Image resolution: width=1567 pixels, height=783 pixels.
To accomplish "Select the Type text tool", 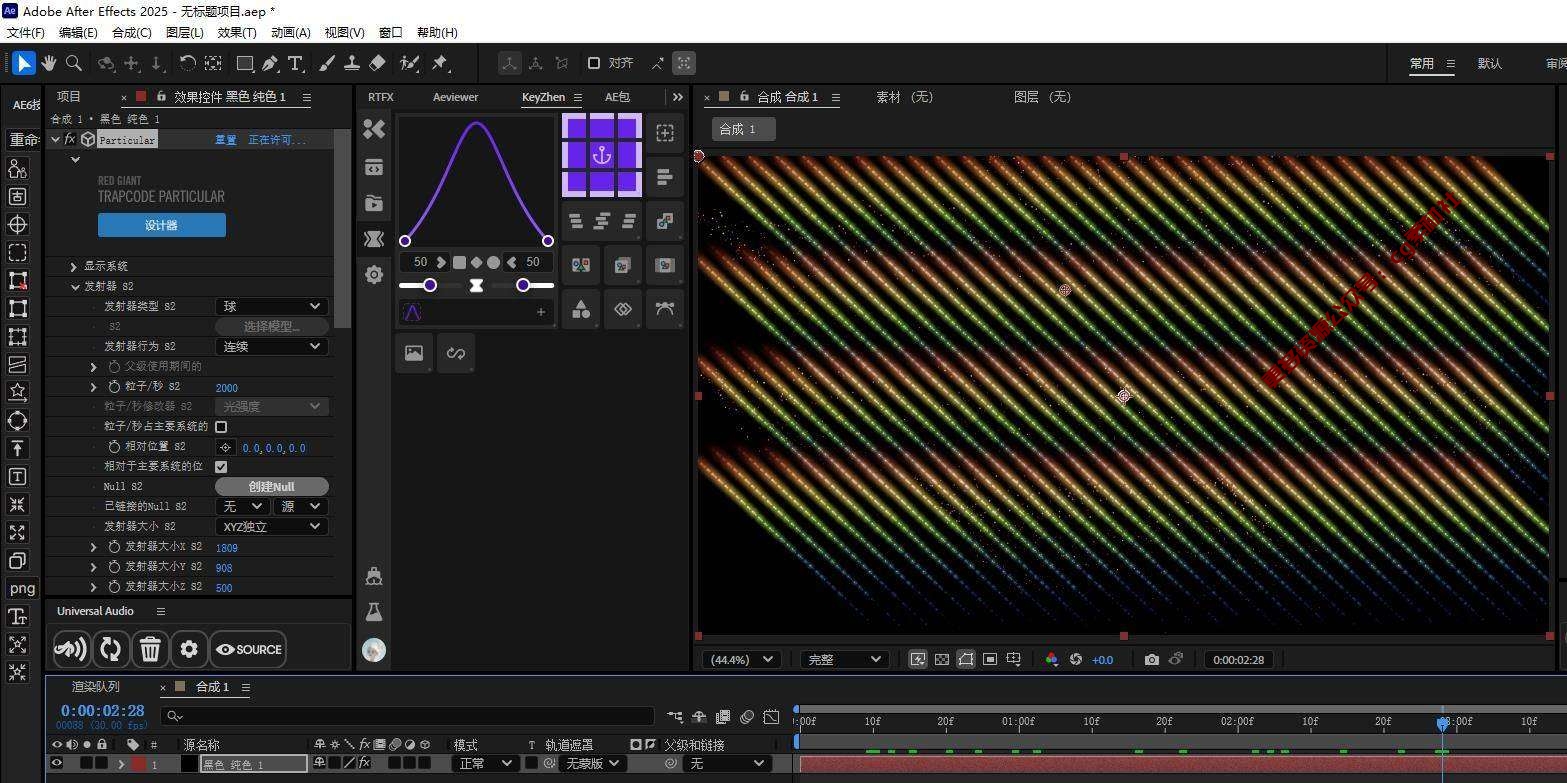I will point(295,63).
